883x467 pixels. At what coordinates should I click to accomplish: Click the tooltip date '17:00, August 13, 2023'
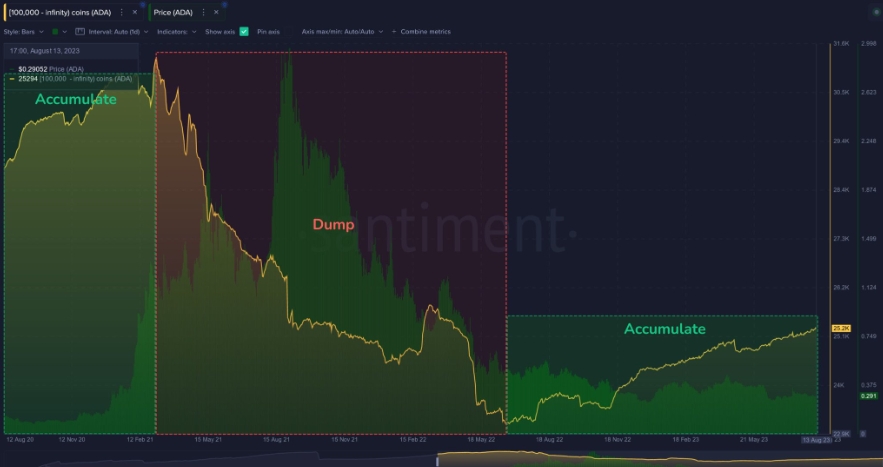coord(44,51)
